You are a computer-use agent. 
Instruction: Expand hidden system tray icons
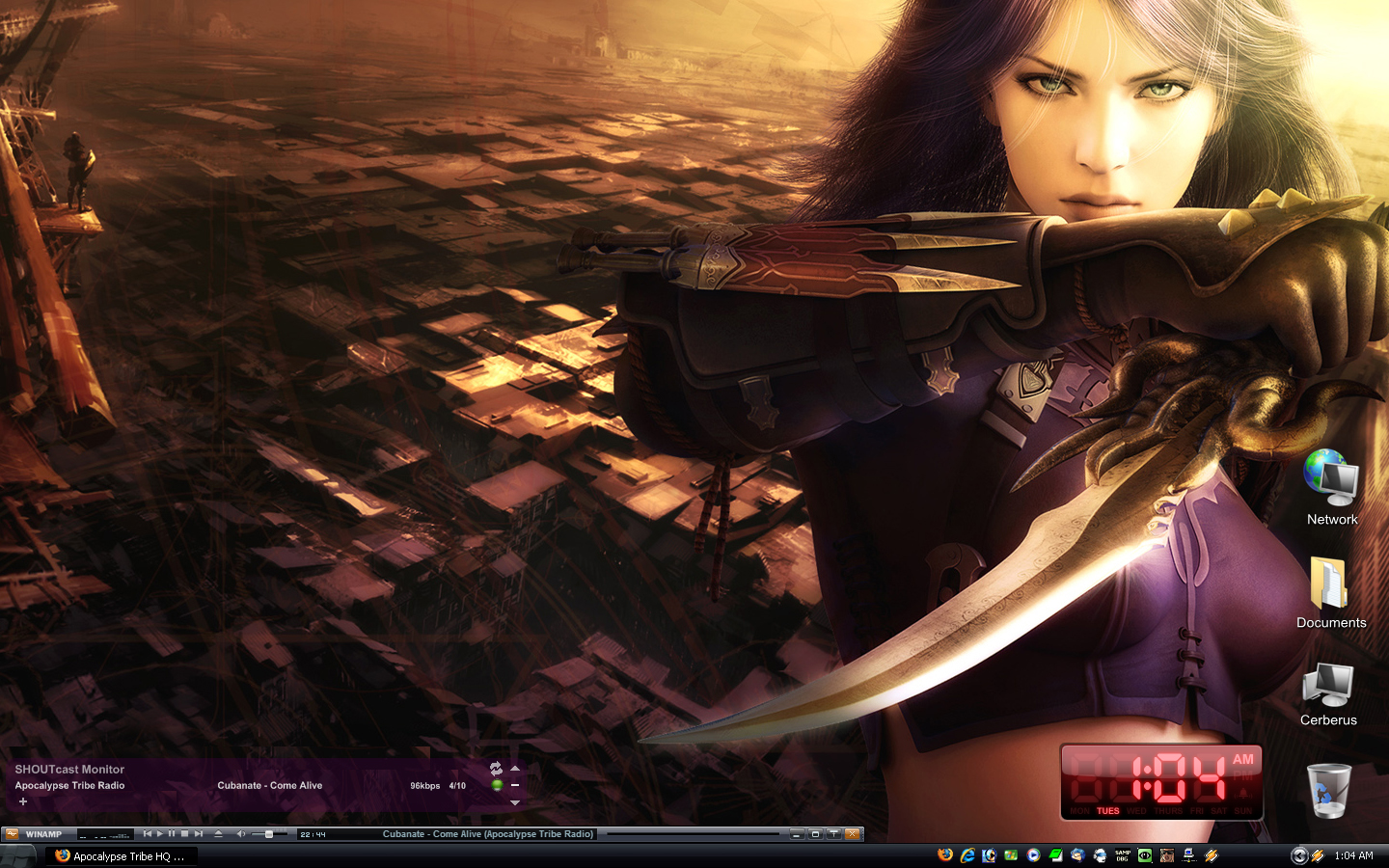click(1299, 855)
